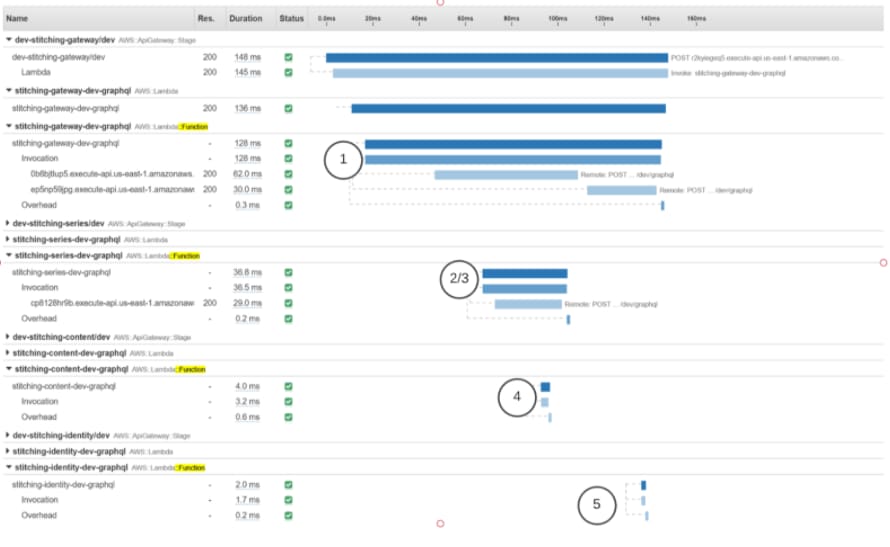Select the 136 ms stitching-gateway timeline bar

(x=509, y=108)
